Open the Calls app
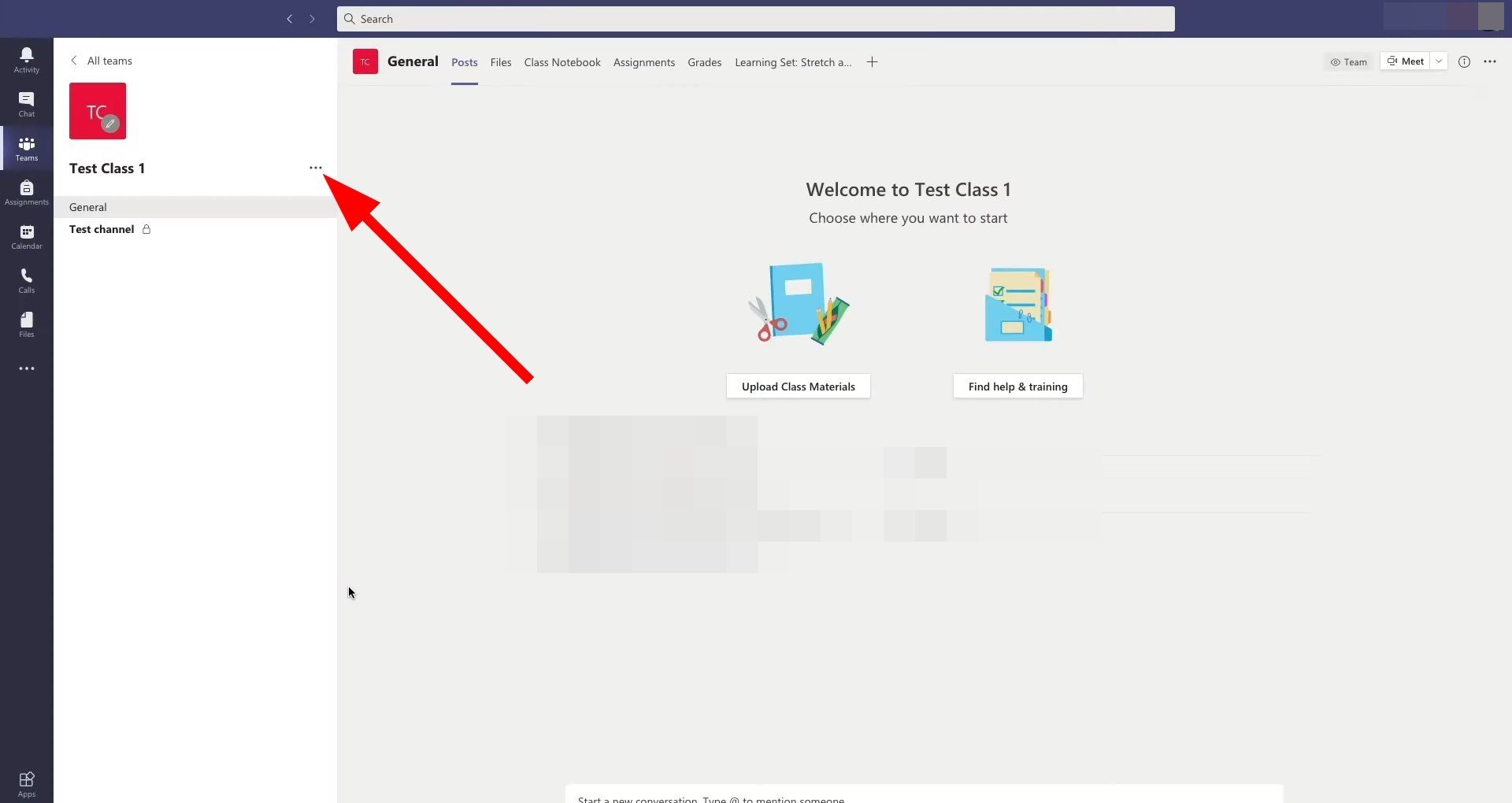 [x=27, y=280]
